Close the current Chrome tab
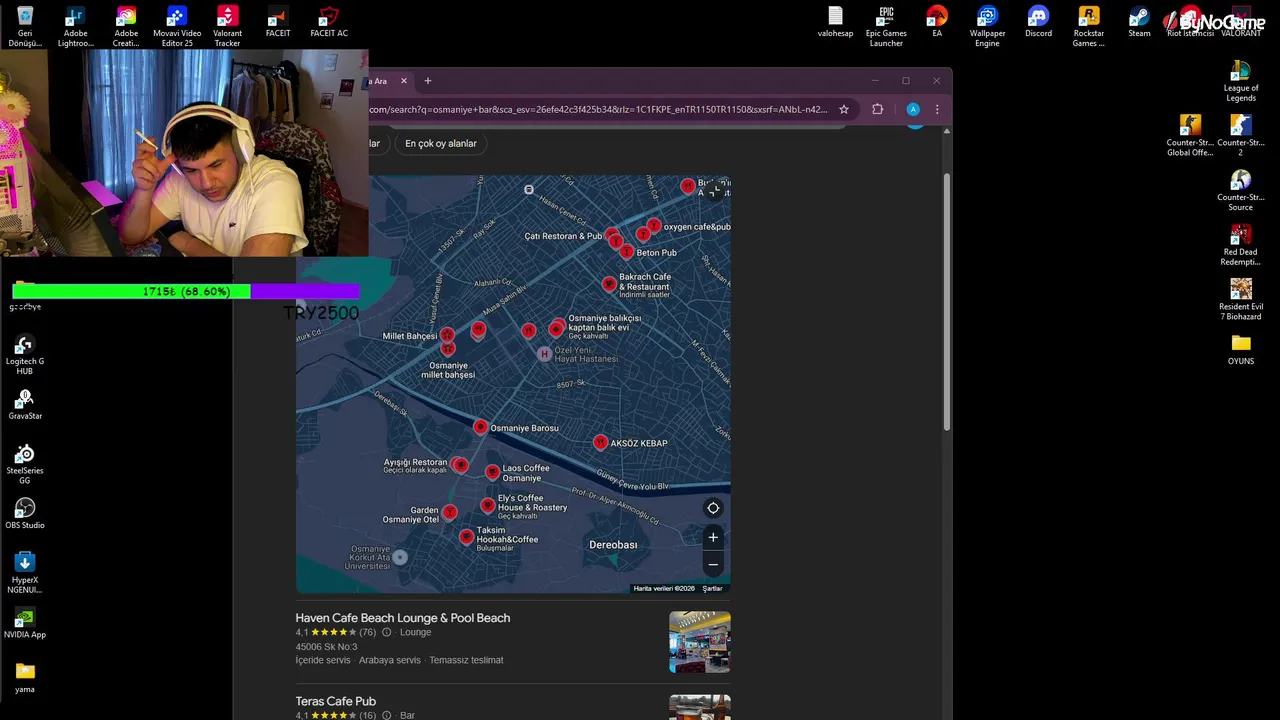Image resolution: width=1280 pixels, height=720 pixels. pos(404,81)
